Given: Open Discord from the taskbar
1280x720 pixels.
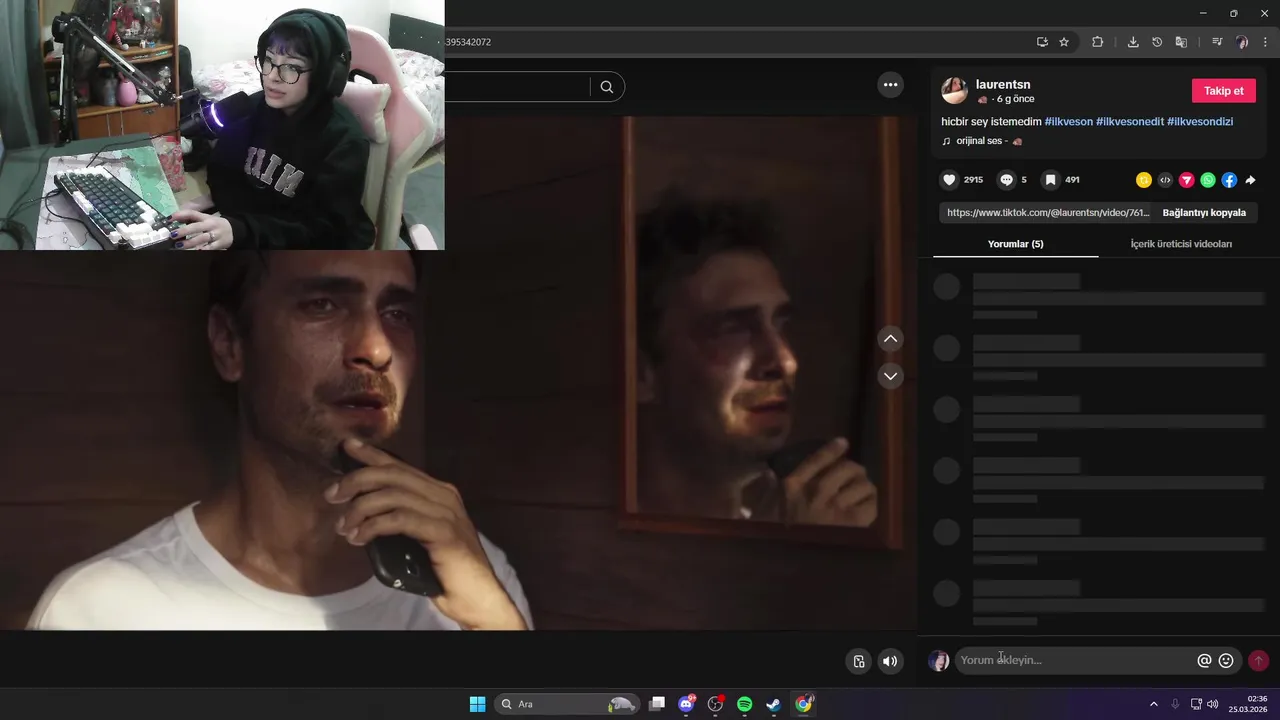Looking at the screenshot, I should [686, 704].
